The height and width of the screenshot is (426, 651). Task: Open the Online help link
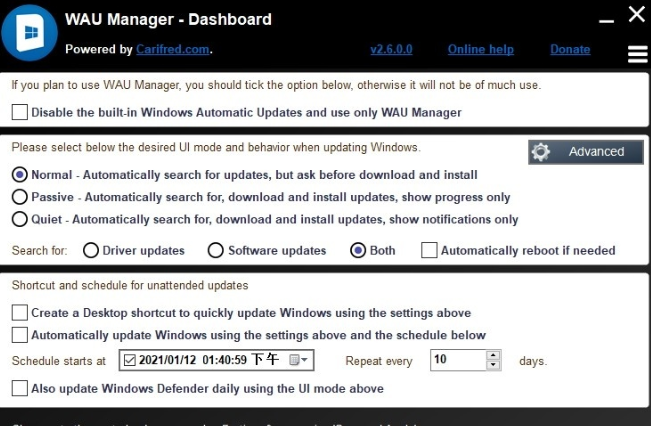480,49
